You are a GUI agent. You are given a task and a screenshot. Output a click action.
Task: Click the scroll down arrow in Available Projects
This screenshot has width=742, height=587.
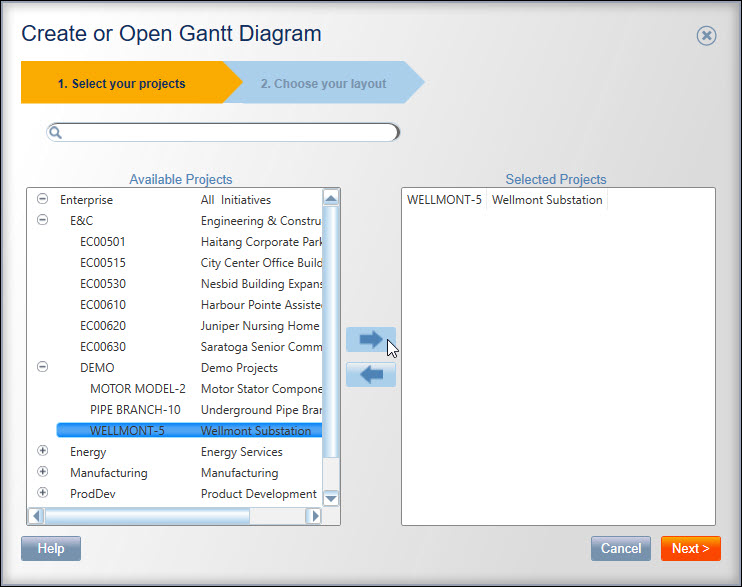click(331, 498)
